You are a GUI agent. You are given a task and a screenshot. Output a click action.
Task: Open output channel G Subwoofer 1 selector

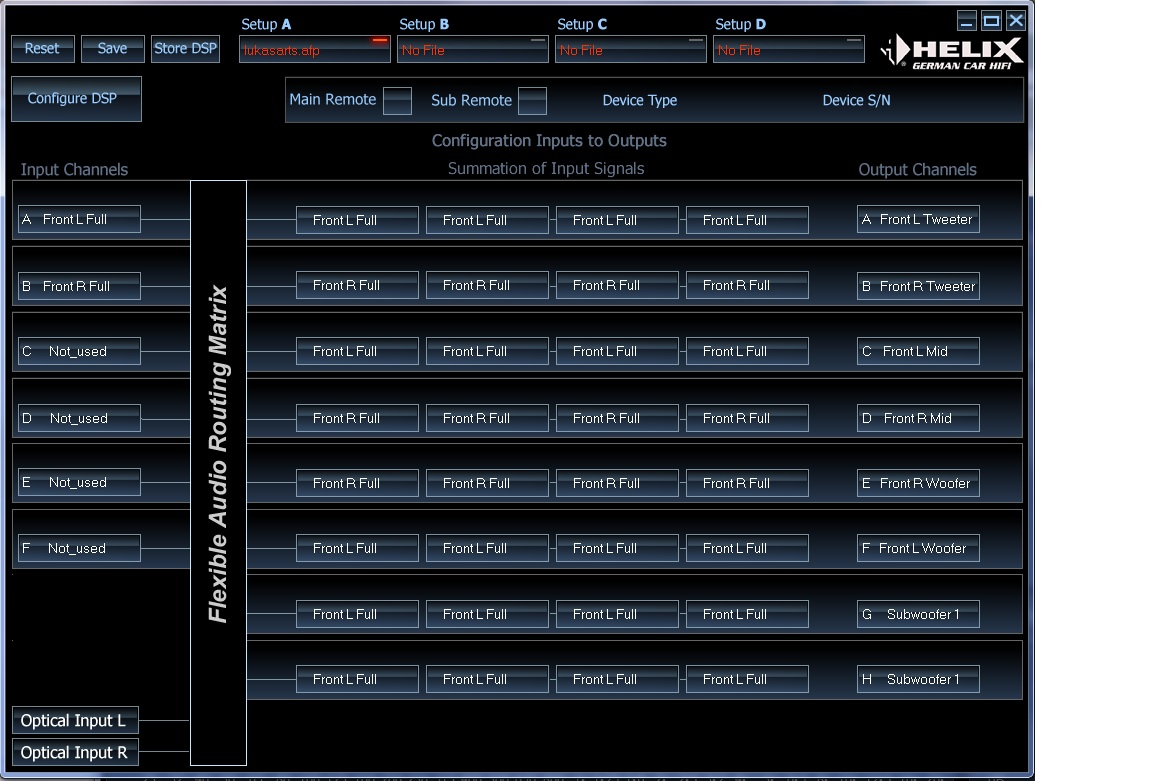click(x=918, y=614)
